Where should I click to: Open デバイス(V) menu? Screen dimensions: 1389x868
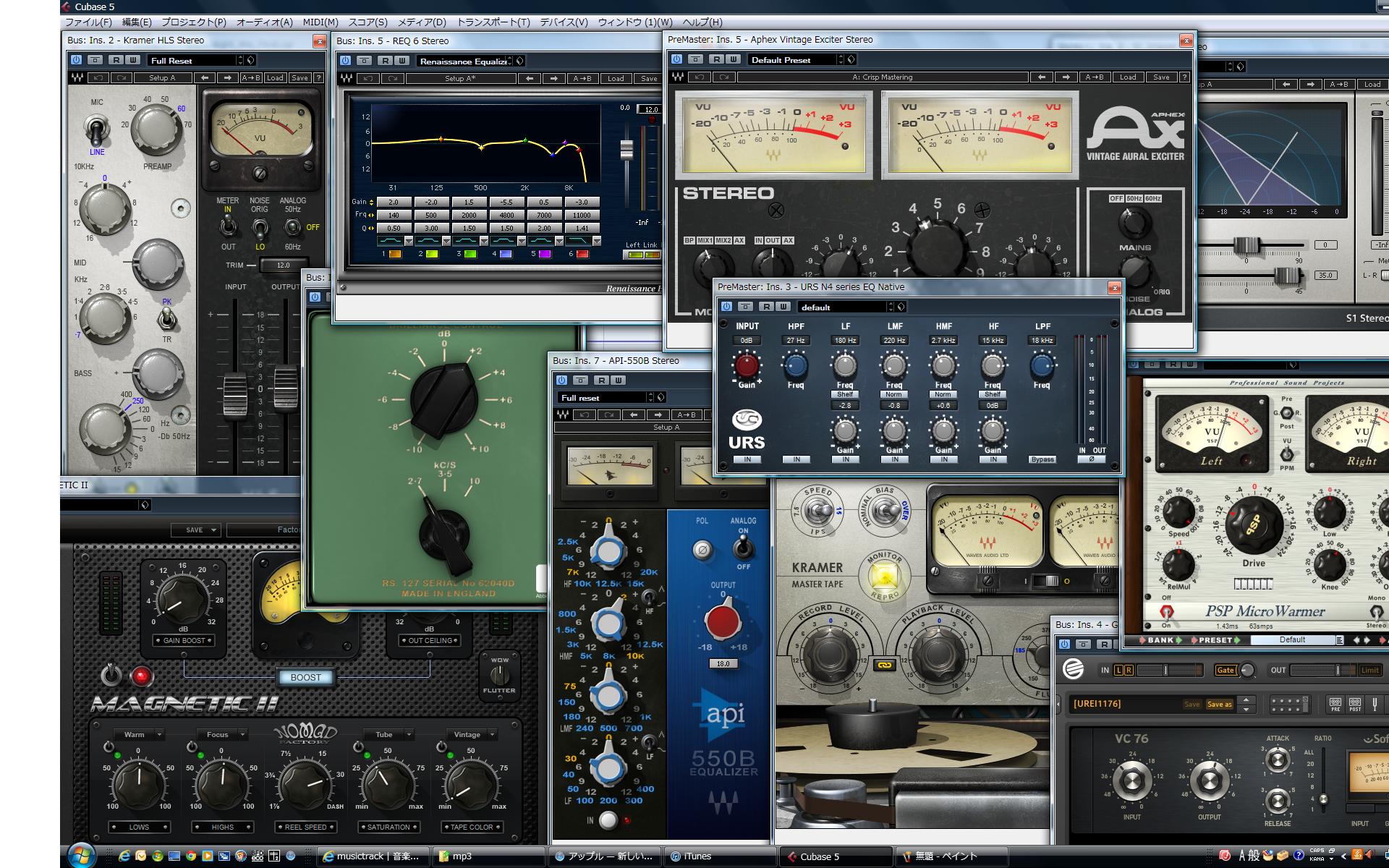click(x=564, y=22)
